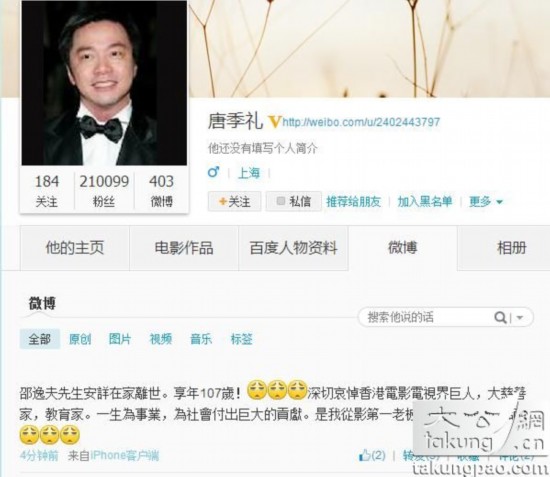This screenshot has width=550, height=477.
Task: Open the weibo.com profile URL link
Action: point(361,122)
